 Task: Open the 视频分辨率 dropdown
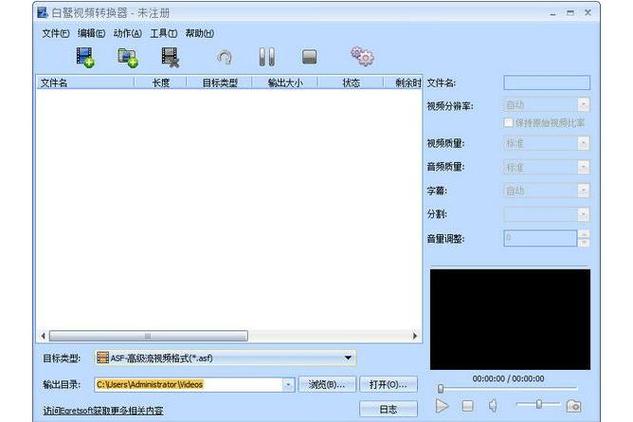pos(583,105)
